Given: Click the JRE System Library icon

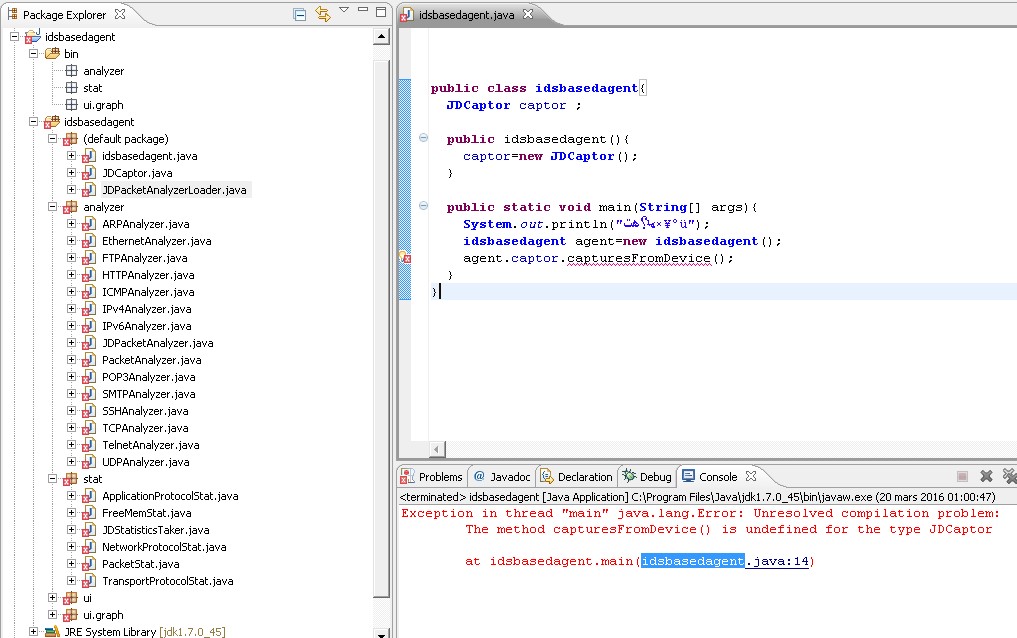Looking at the screenshot, I should [51, 632].
